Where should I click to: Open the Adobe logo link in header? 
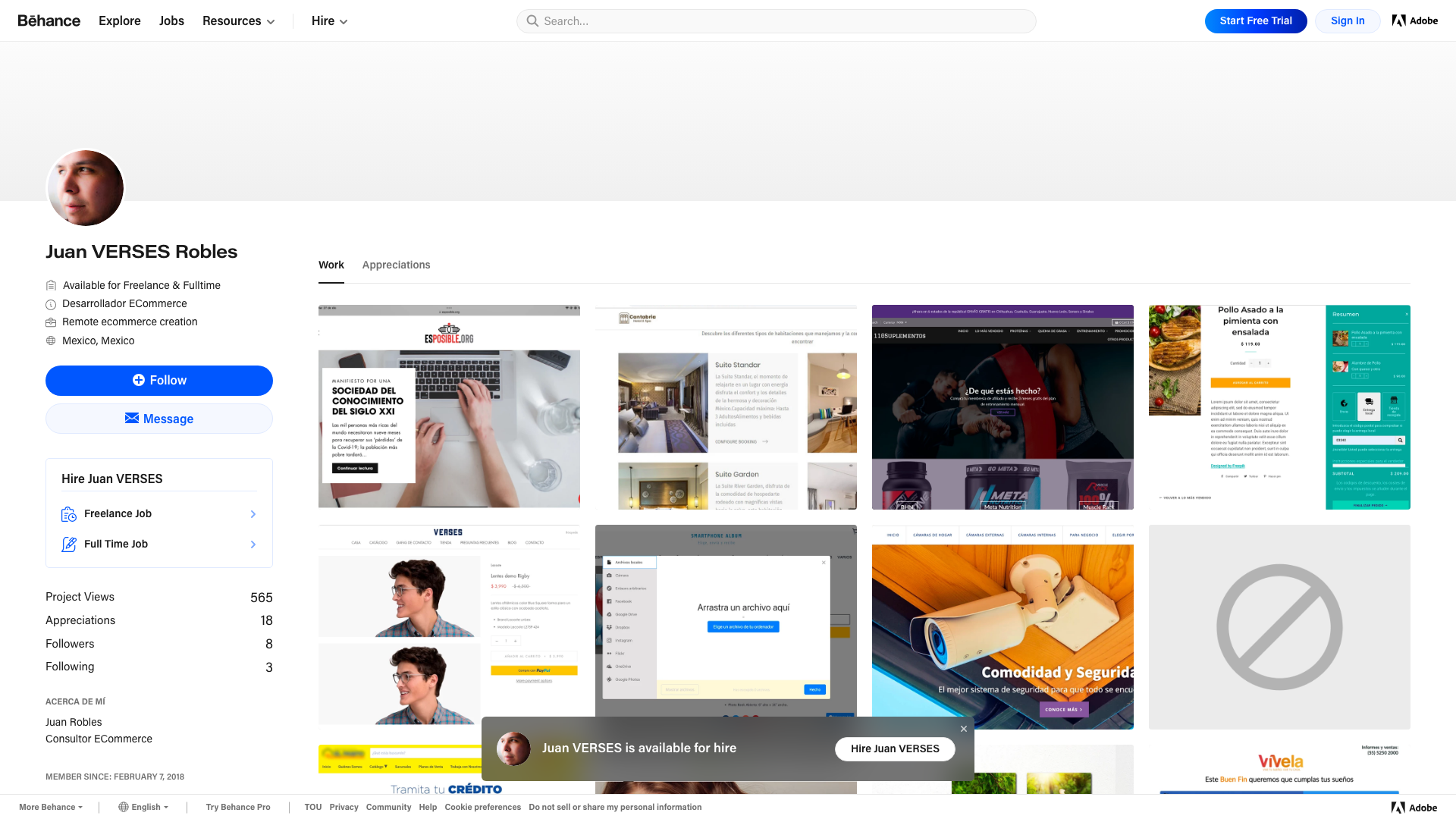1415,20
